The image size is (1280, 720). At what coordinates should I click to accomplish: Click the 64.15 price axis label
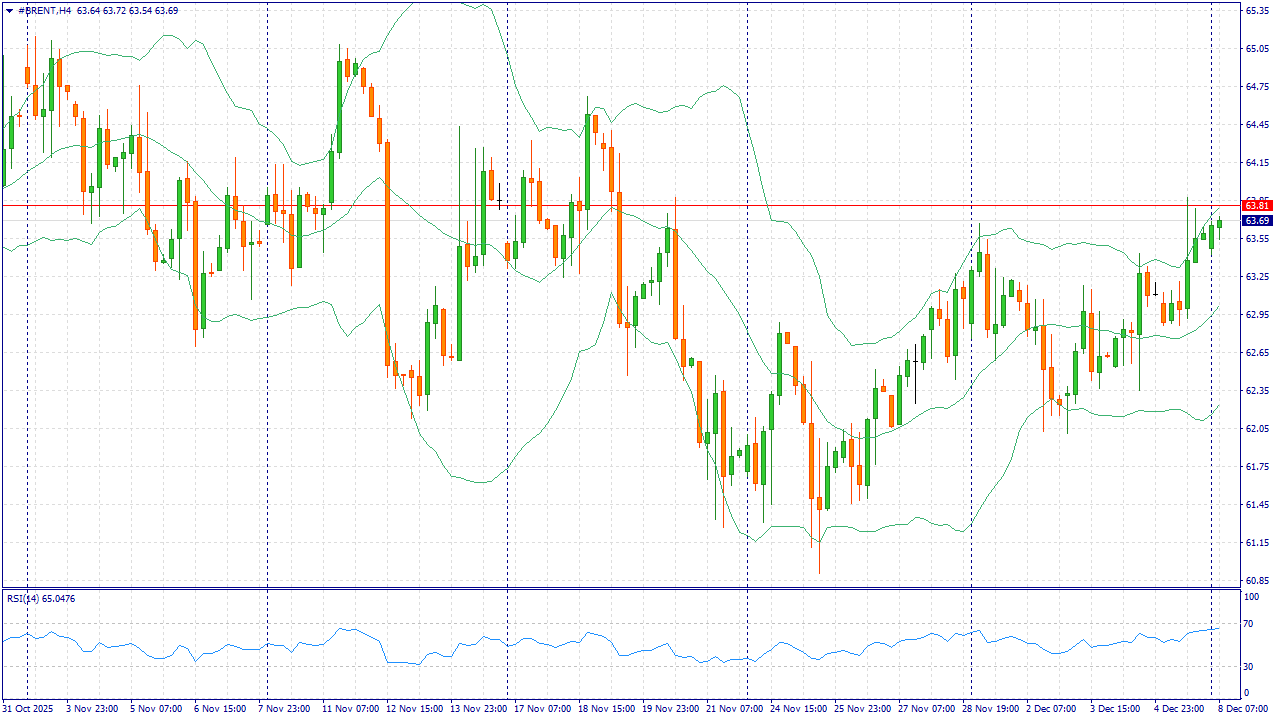coord(1257,162)
